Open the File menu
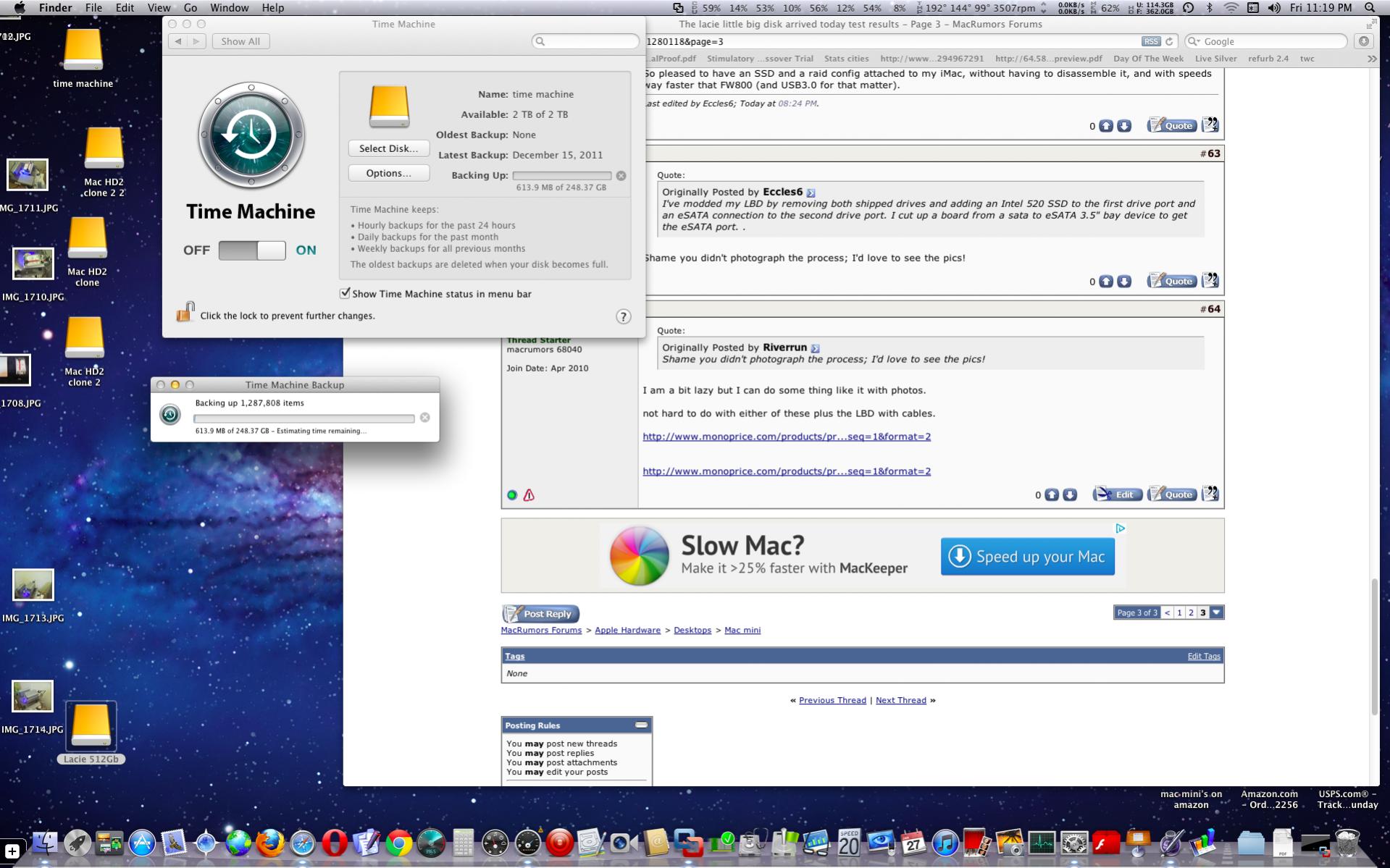Screen dimensions: 1390x868 point(93,8)
